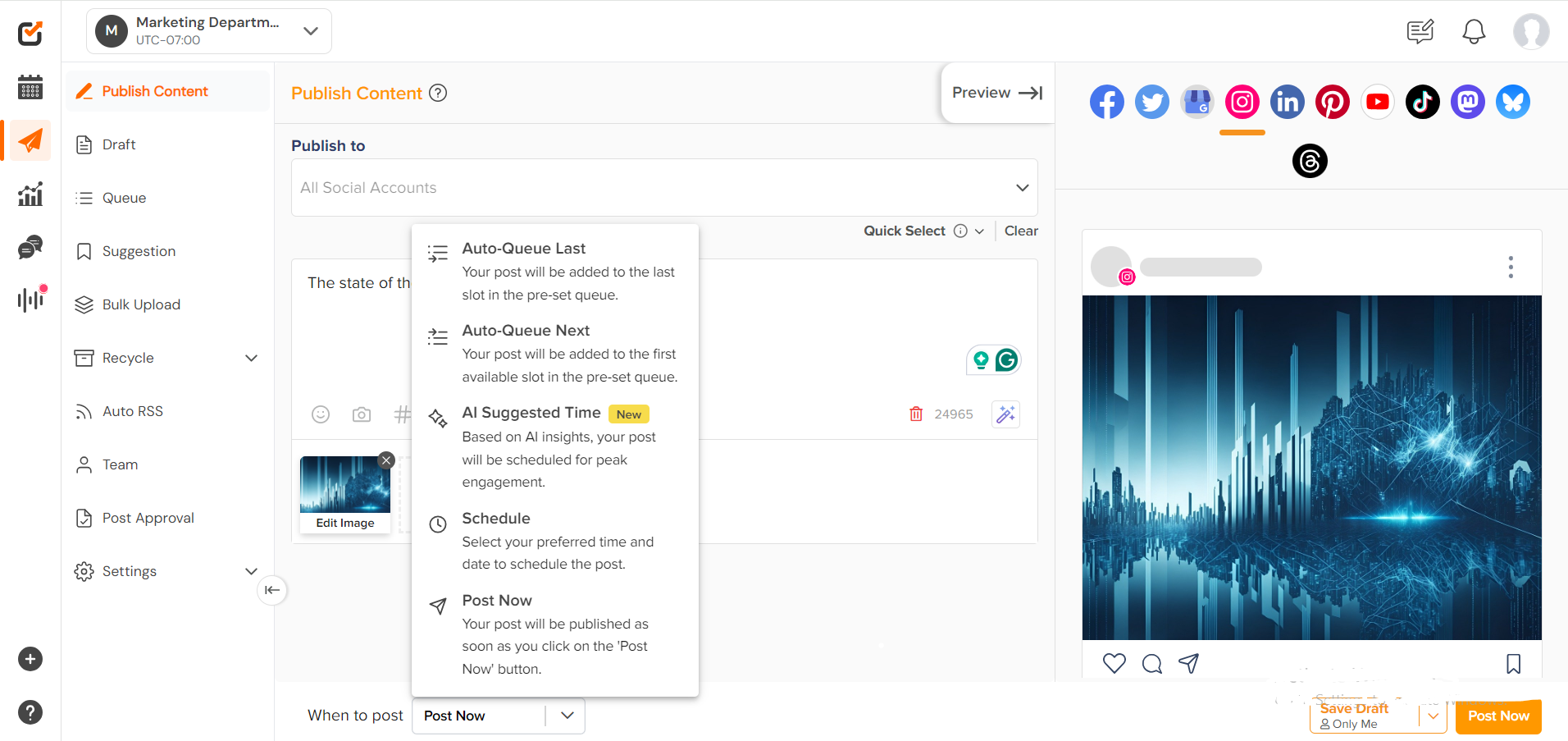The height and width of the screenshot is (741, 1568).
Task: Insert a hashtag using the hashtag icon
Action: (403, 414)
